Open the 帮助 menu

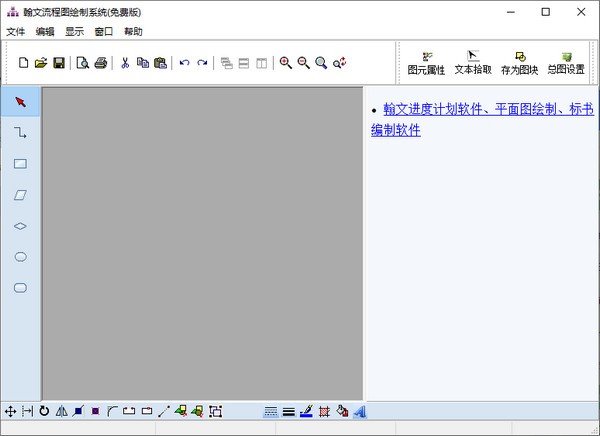pos(133,31)
